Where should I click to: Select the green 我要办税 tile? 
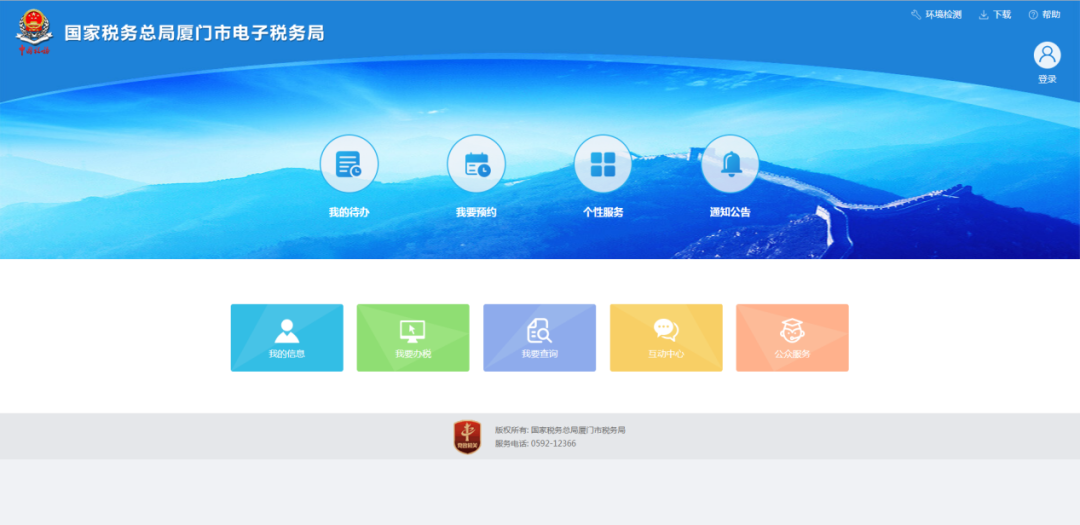[x=413, y=338]
